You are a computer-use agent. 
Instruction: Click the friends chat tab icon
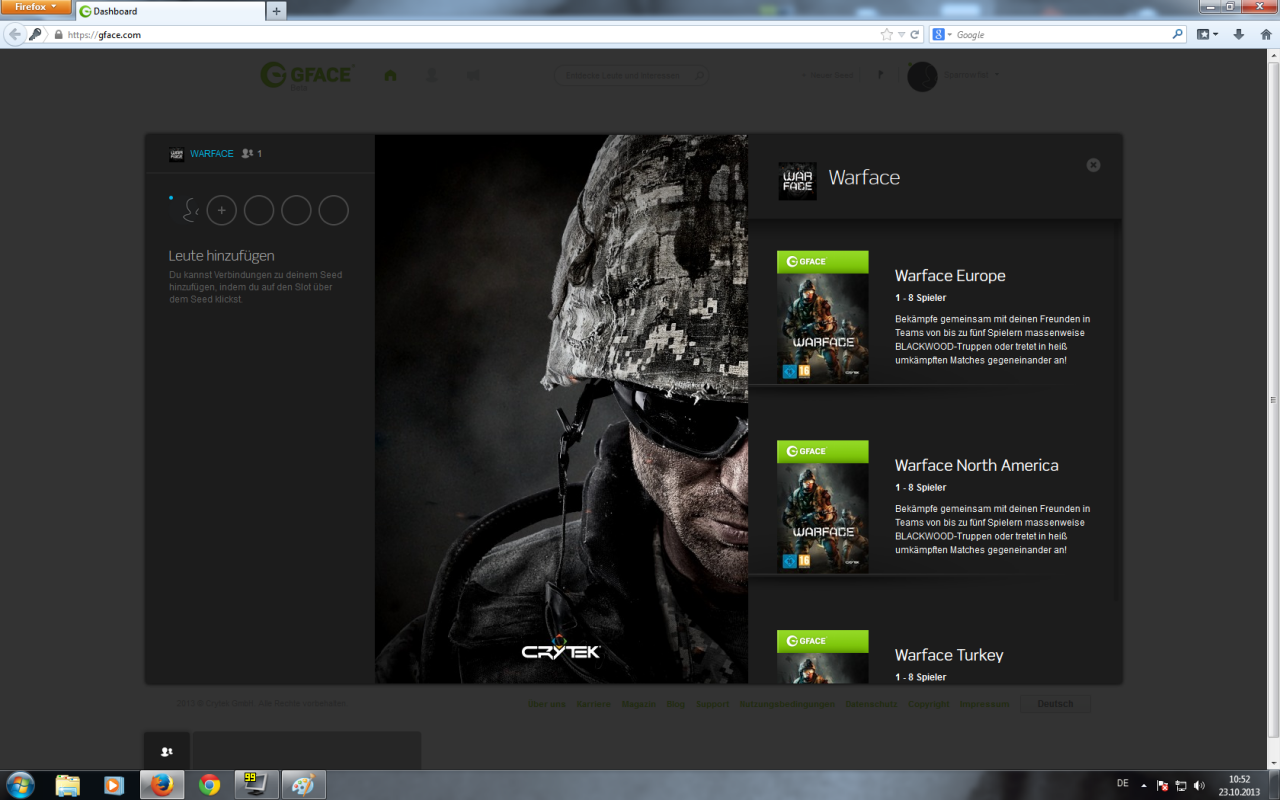coord(166,751)
